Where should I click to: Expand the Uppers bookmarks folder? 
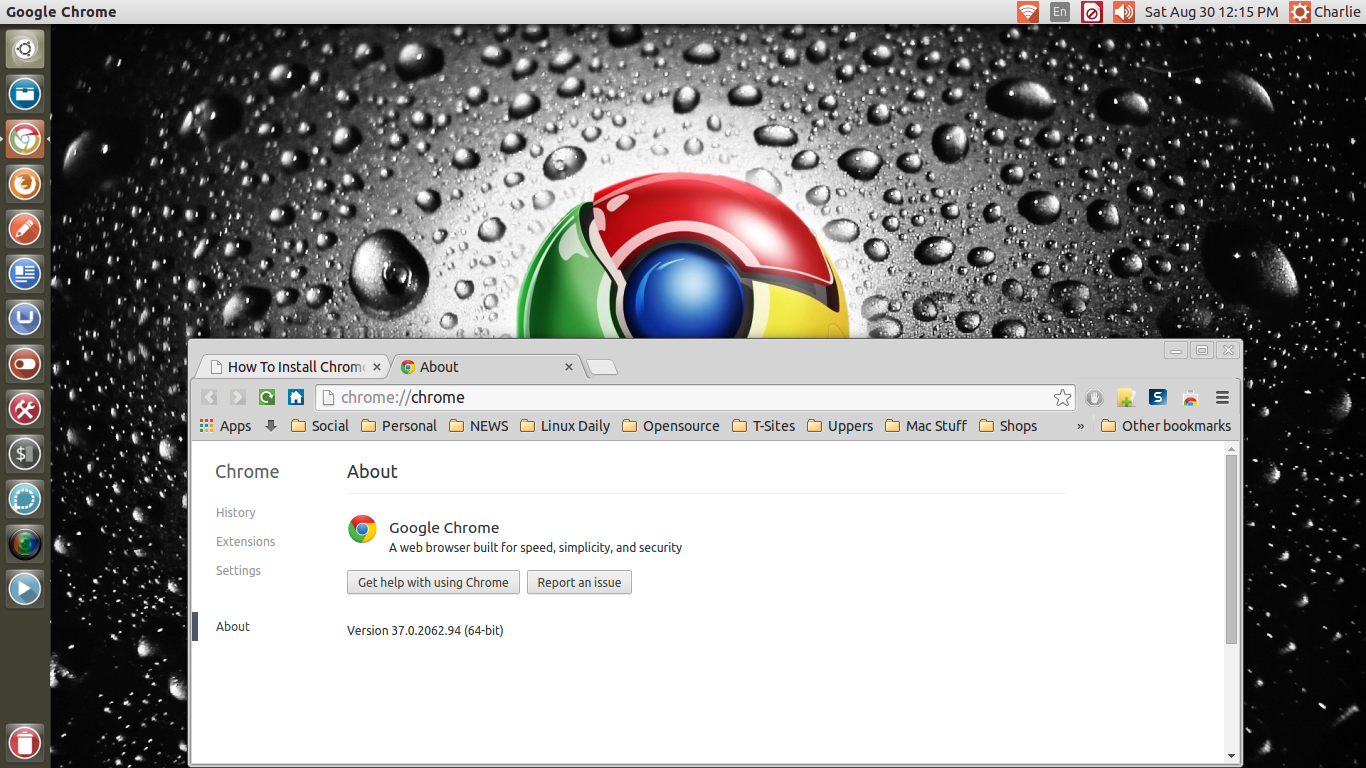click(840, 426)
